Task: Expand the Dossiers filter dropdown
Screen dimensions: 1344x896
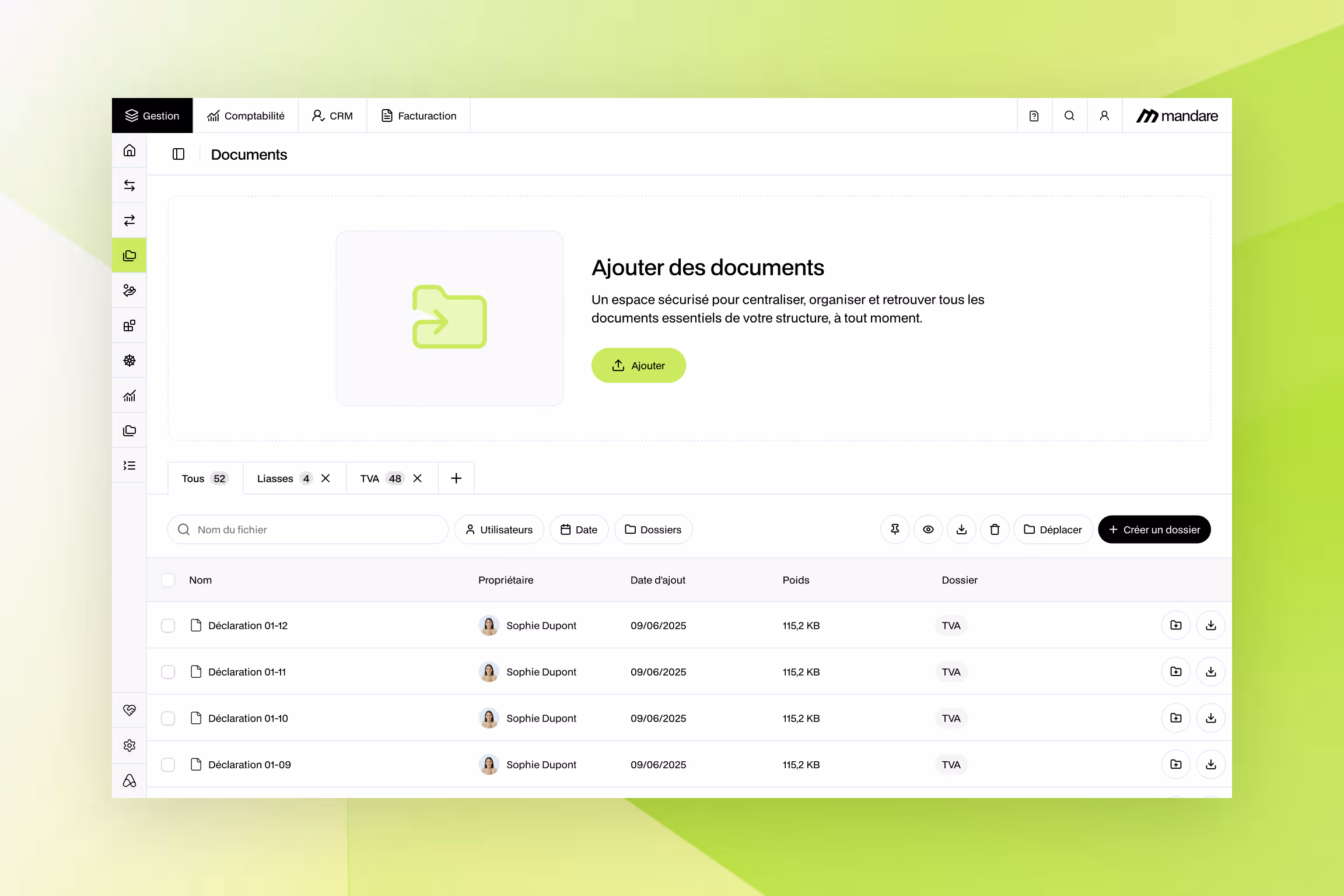Action: (x=653, y=529)
